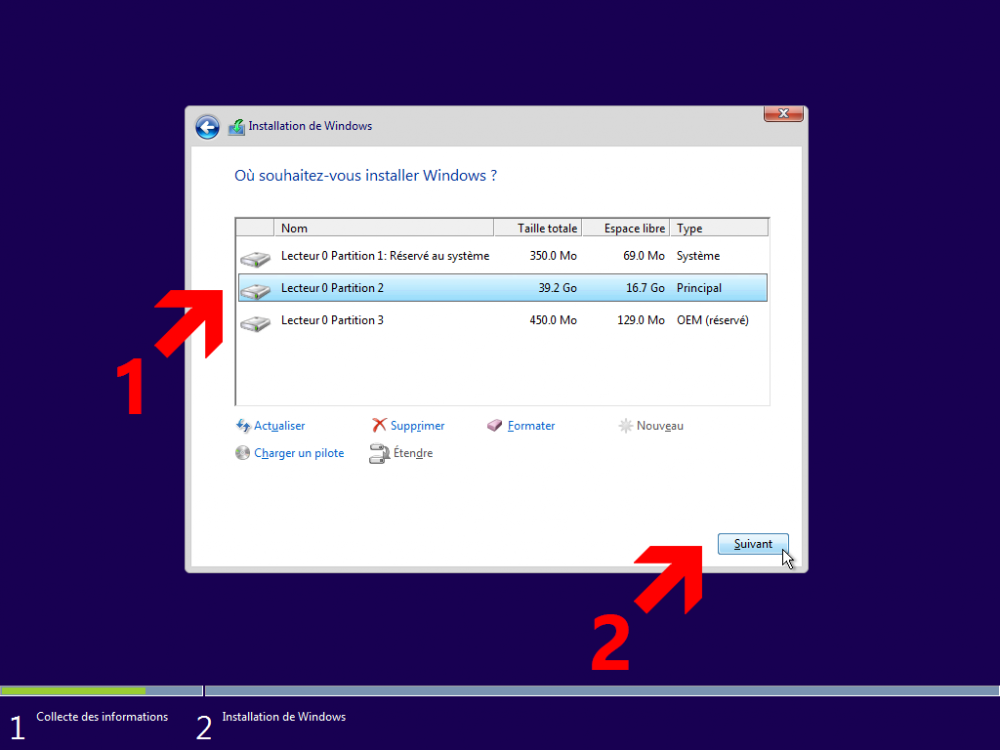This screenshot has width=1000, height=750.
Task: Proceed with the Suivant button
Action: click(x=753, y=544)
